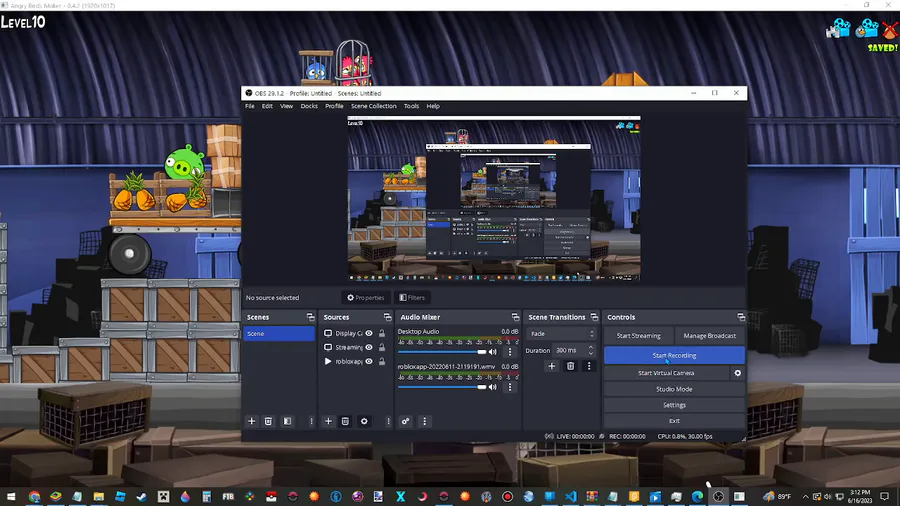This screenshot has height=506, width=900.
Task: Open the View menu
Action: [x=286, y=106]
